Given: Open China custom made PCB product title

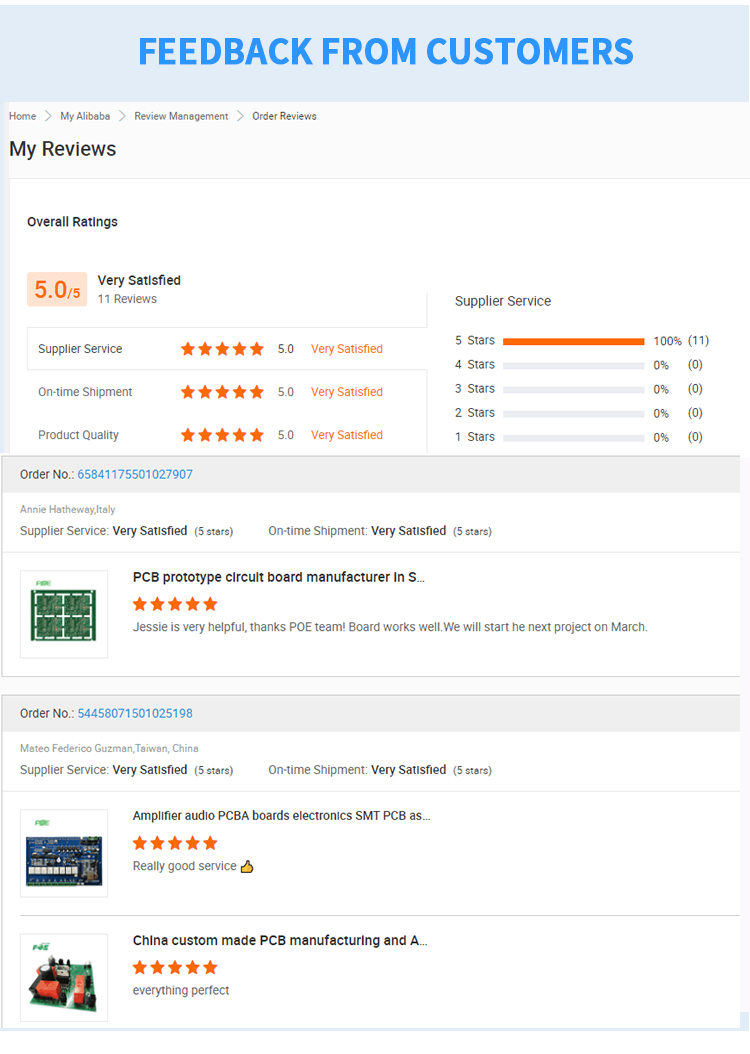Looking at the screenshot, I should [x=280, y=940].
